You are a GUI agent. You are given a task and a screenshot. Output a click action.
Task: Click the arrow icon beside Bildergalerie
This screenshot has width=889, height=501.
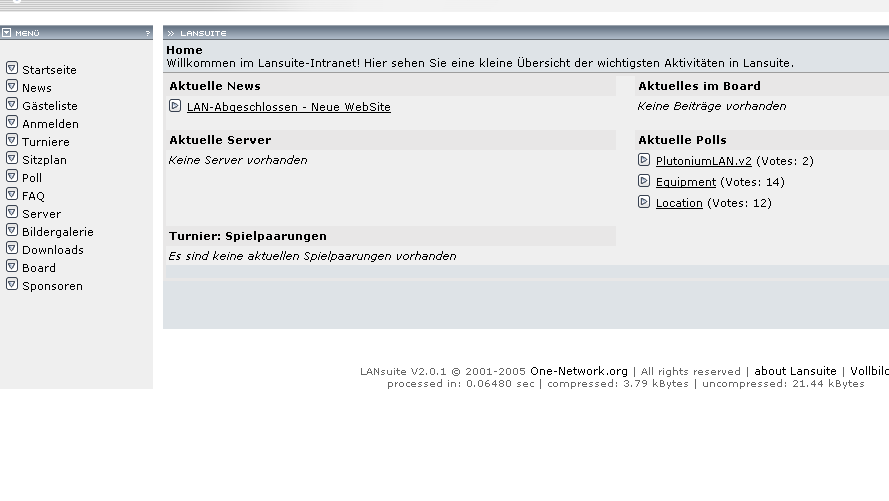pyautogui.click(x=12, y=231)
